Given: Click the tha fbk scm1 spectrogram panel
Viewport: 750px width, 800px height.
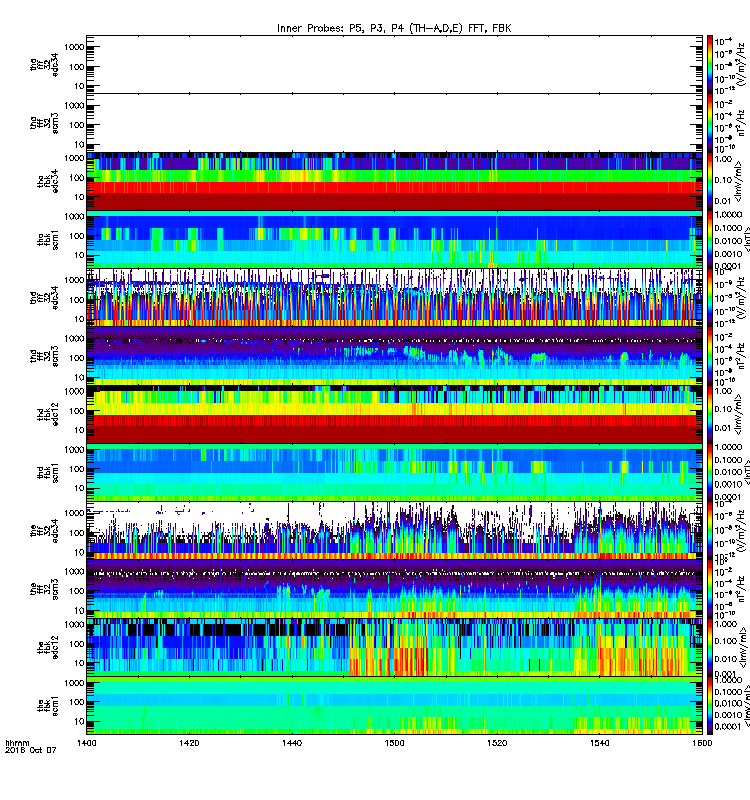Looking at the screenshot, I should click(394, 239).
